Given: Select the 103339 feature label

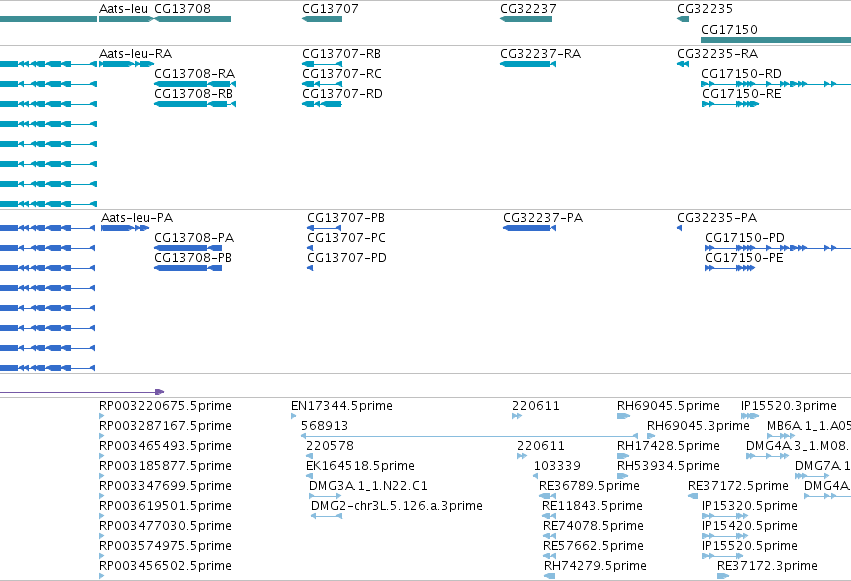Looking at the screenshot, I should click(557, 466).
